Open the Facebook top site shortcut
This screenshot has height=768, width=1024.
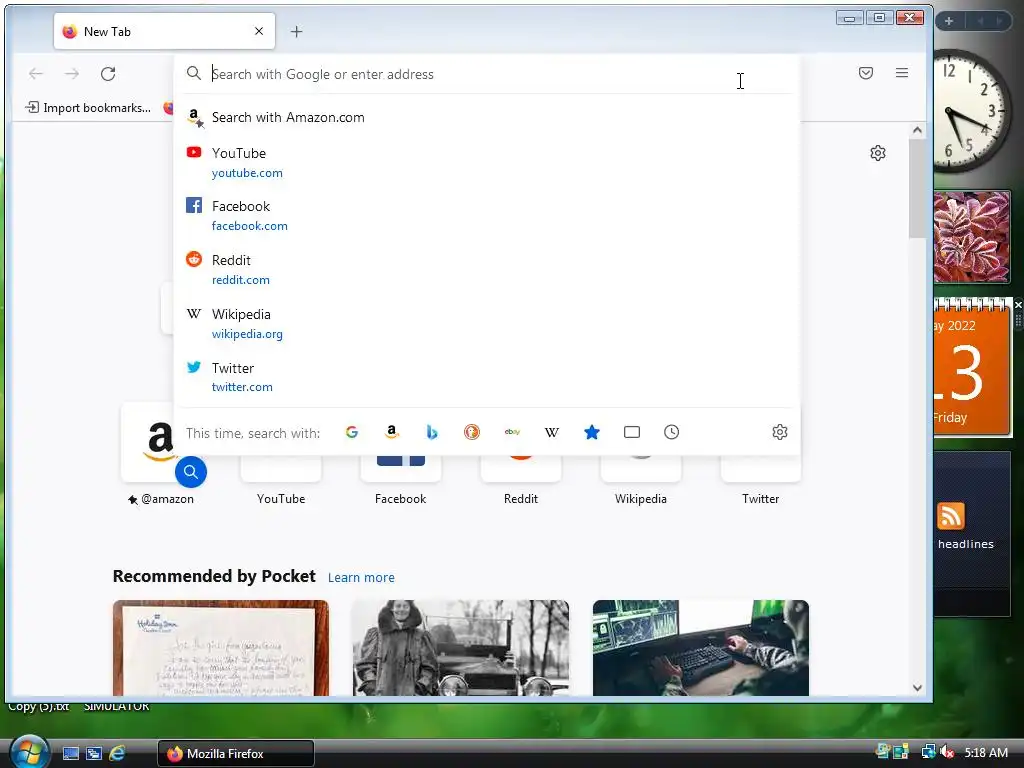(400, 483)
